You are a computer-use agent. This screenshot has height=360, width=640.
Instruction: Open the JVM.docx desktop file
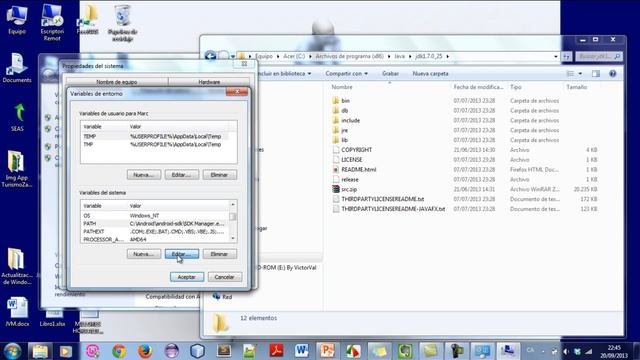tap(17, 312)
